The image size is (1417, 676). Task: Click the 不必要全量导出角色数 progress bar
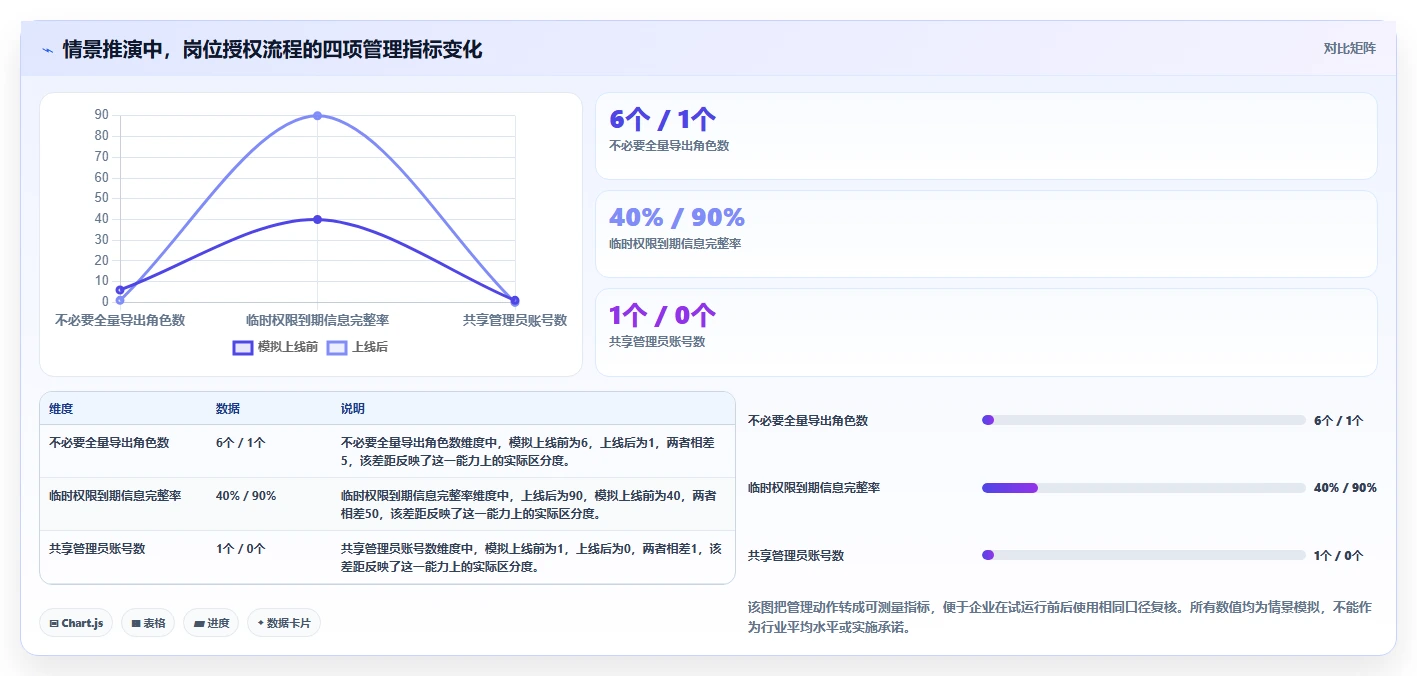[x=1144, y=420]
